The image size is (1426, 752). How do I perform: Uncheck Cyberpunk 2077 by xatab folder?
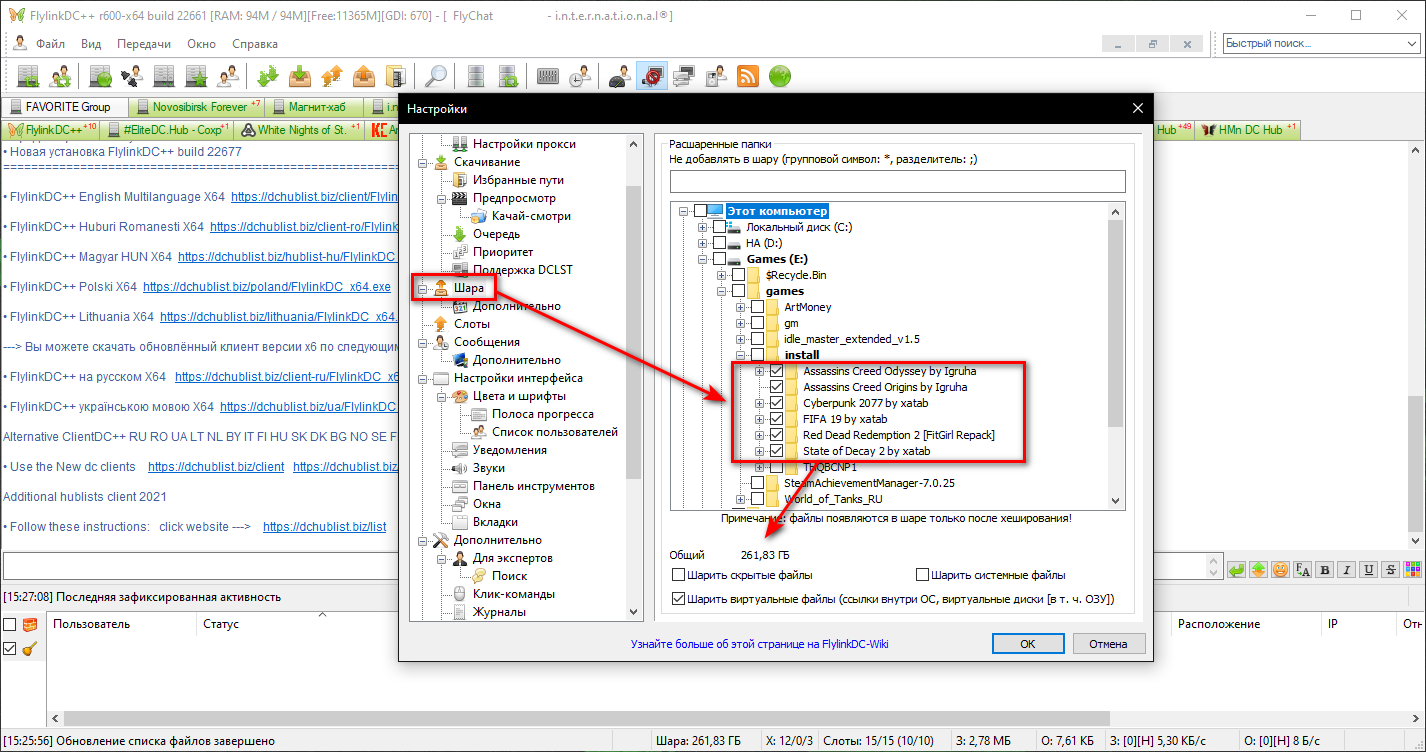777,403
